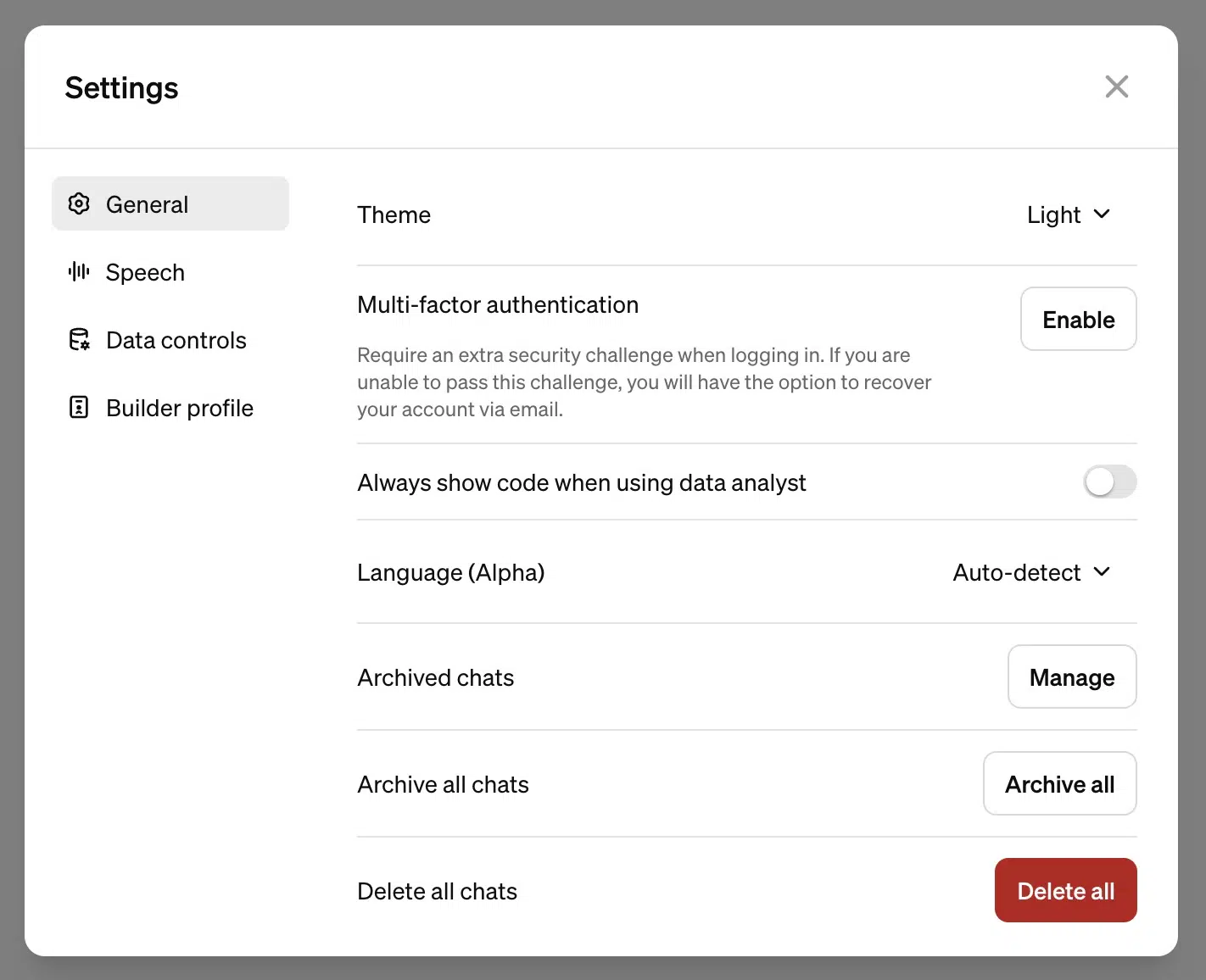Viewport: 1206px width, 980px height.
Task: Open the Data controls section
Action: point(176,339)
